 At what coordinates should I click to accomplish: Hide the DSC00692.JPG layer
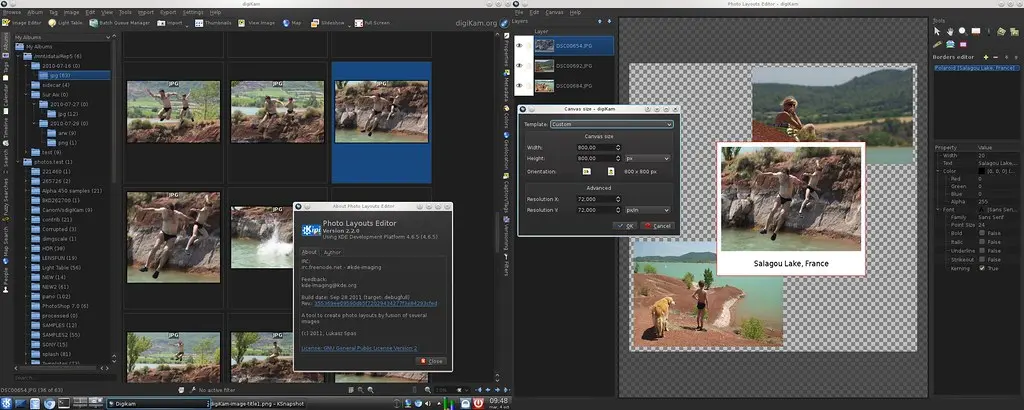pos(520,65)
